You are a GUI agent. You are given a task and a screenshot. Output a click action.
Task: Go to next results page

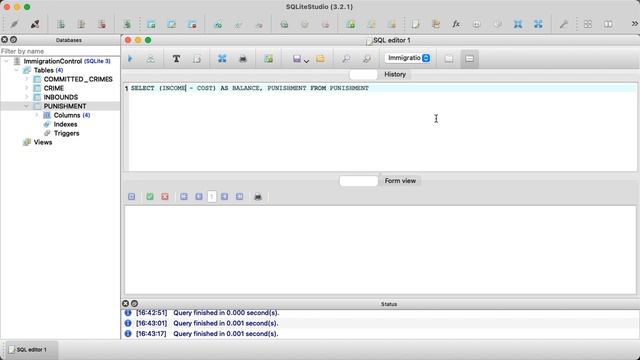point(224,197)
